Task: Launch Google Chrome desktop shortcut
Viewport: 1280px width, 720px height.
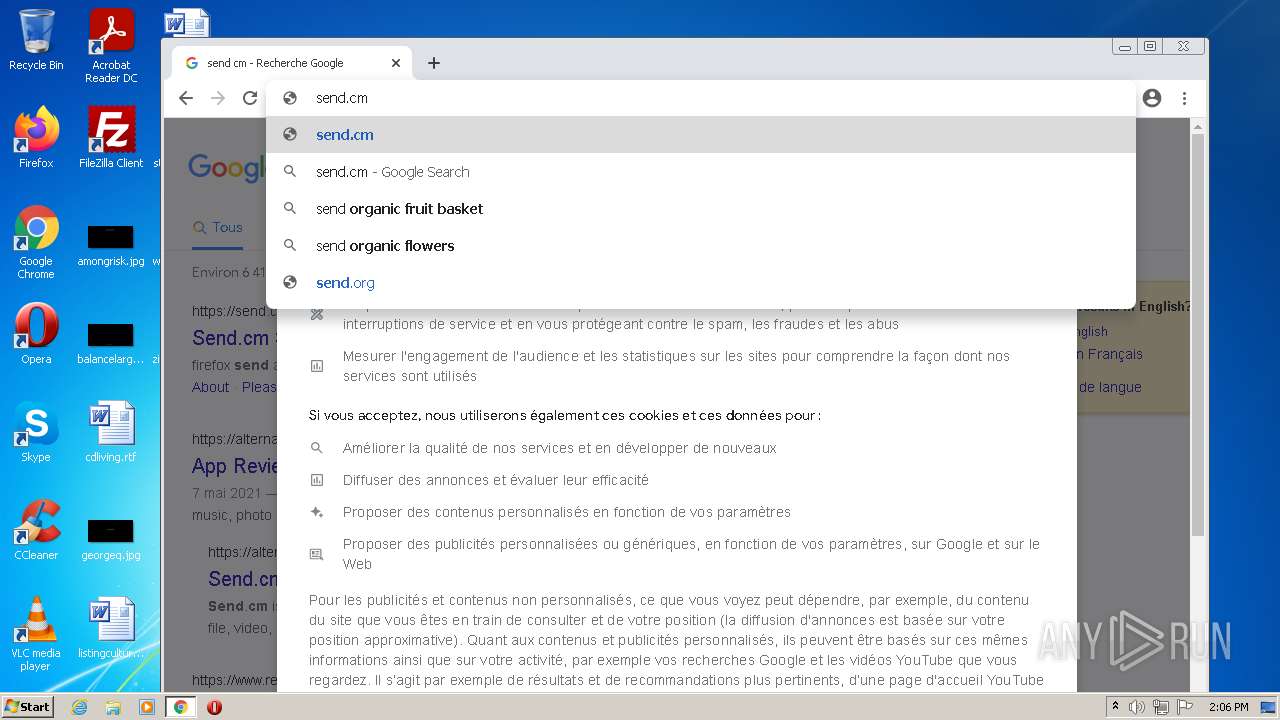Action: (x=36, y=243)
